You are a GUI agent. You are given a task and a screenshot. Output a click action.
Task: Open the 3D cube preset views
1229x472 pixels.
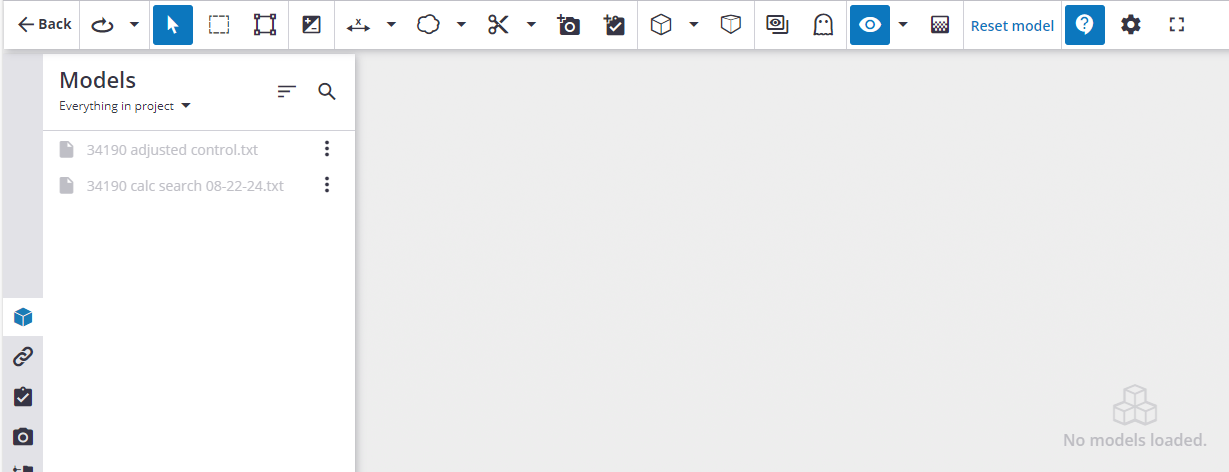coord(660,25)
